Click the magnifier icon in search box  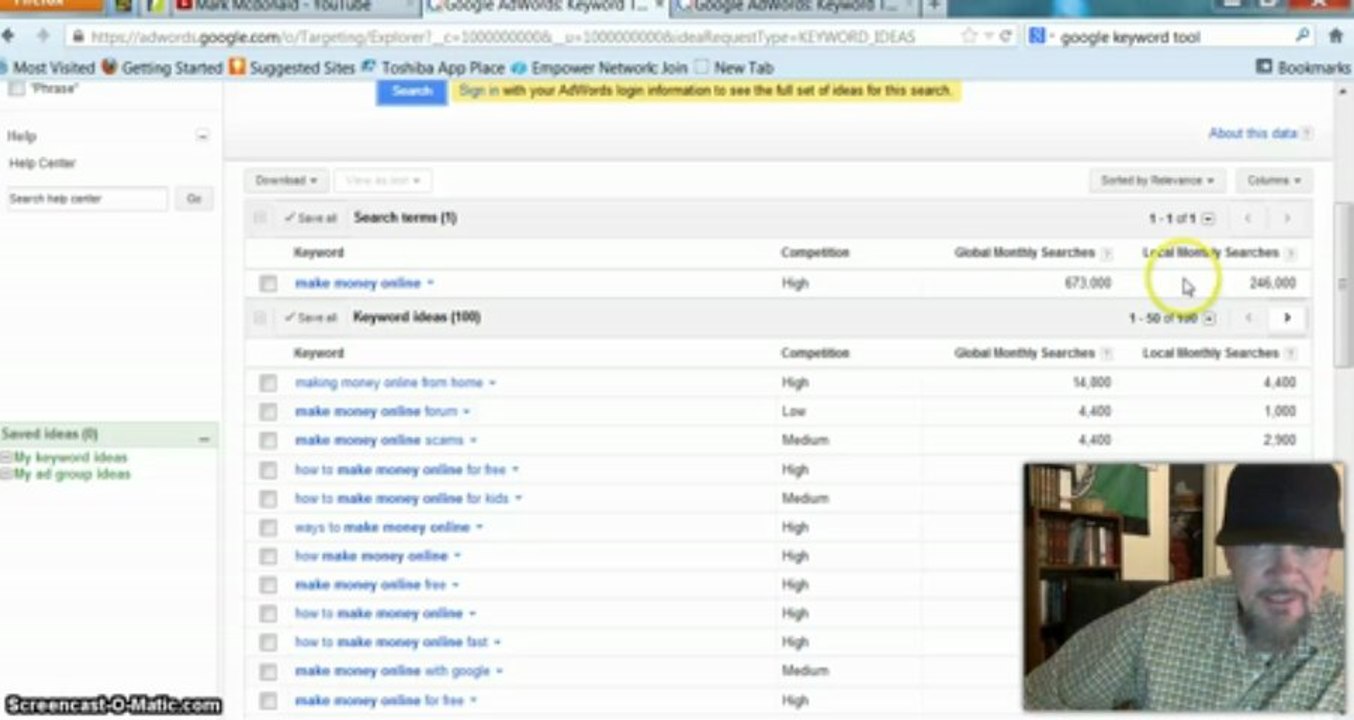(x=1302, y=36)
